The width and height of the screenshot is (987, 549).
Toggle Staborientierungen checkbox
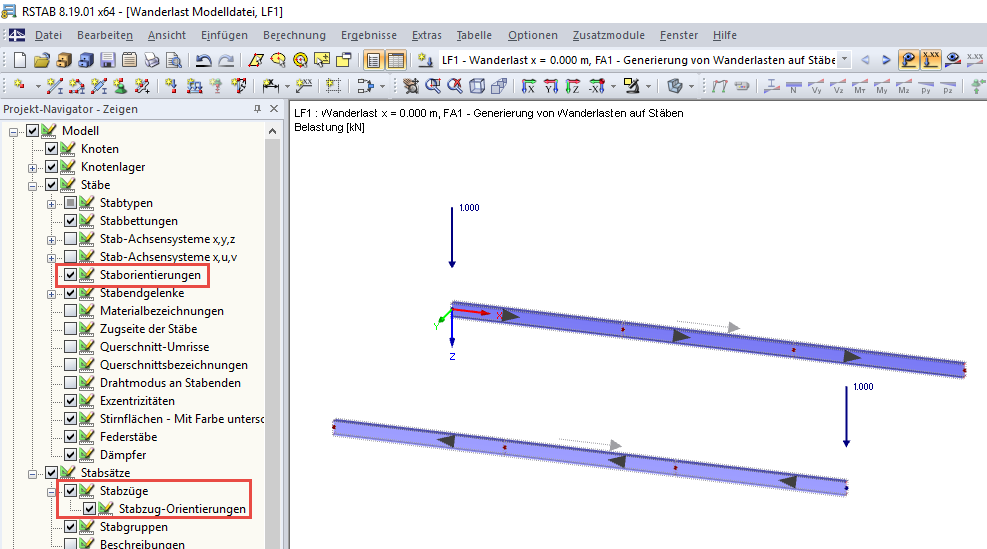[x=70, y=274]
